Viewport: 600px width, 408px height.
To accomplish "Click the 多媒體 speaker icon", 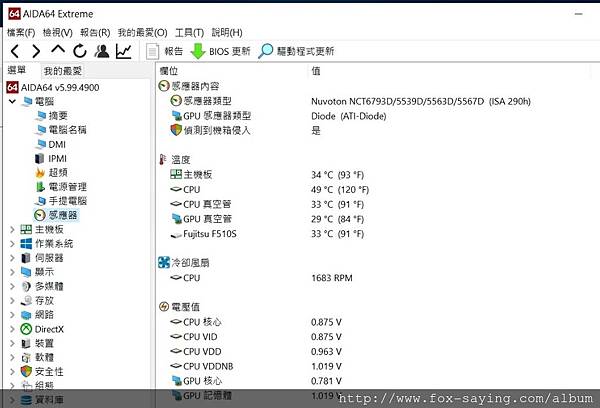I will click(x=26, y=286).
